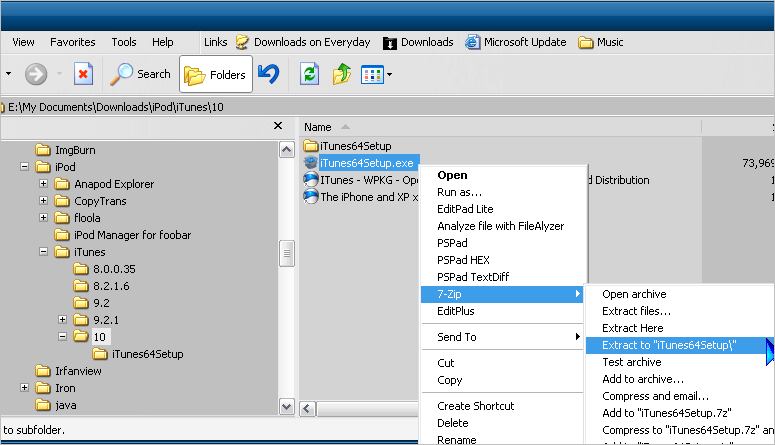
Task: Click tree scrollbar up arrow
Action: tap(287, 150)
